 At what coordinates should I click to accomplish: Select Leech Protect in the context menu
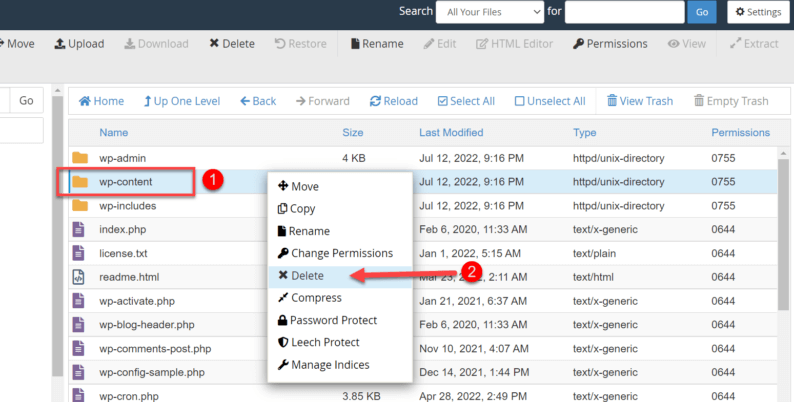(x=340, y=342)
